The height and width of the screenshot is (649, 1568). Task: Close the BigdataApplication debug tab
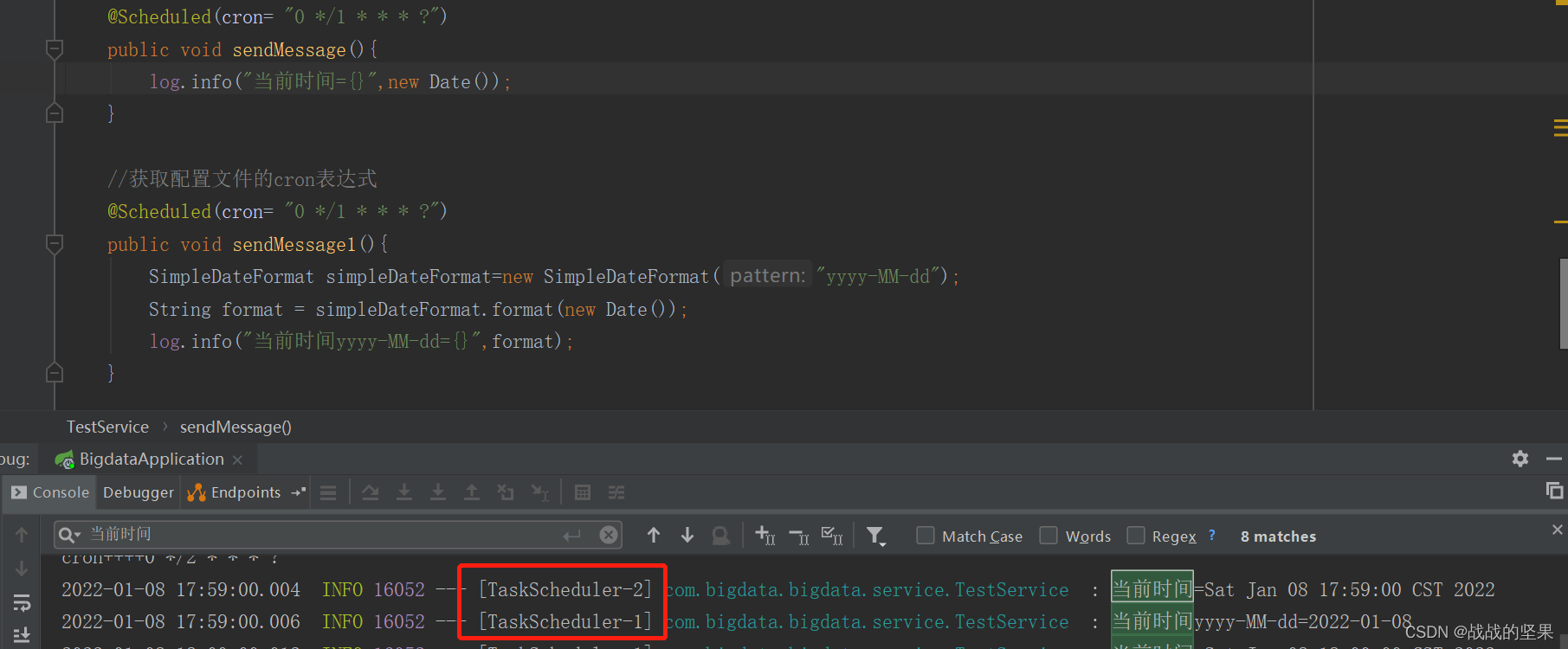coord(238,459)
